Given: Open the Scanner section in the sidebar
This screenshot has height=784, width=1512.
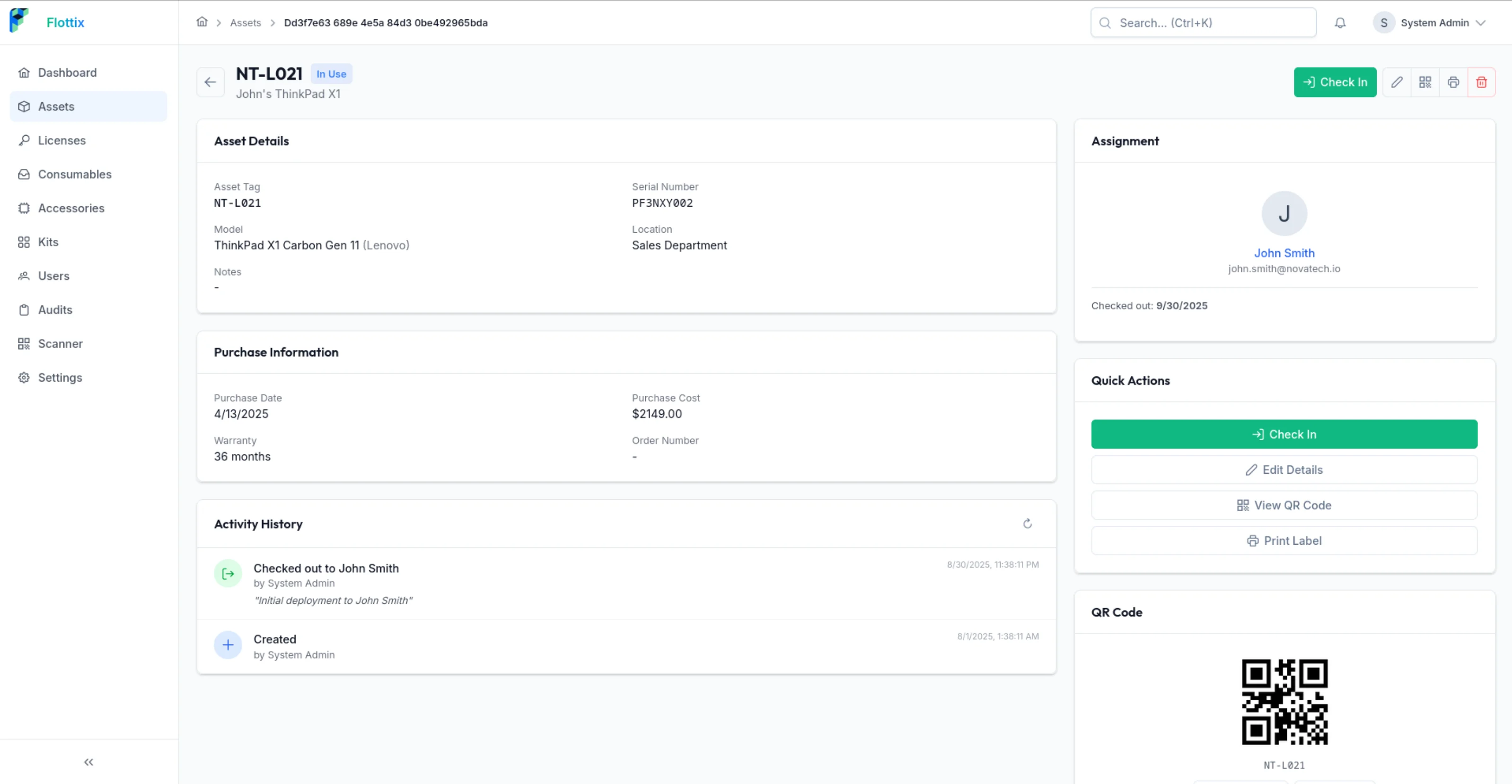Looking at the screenshot, I should 61,343.
